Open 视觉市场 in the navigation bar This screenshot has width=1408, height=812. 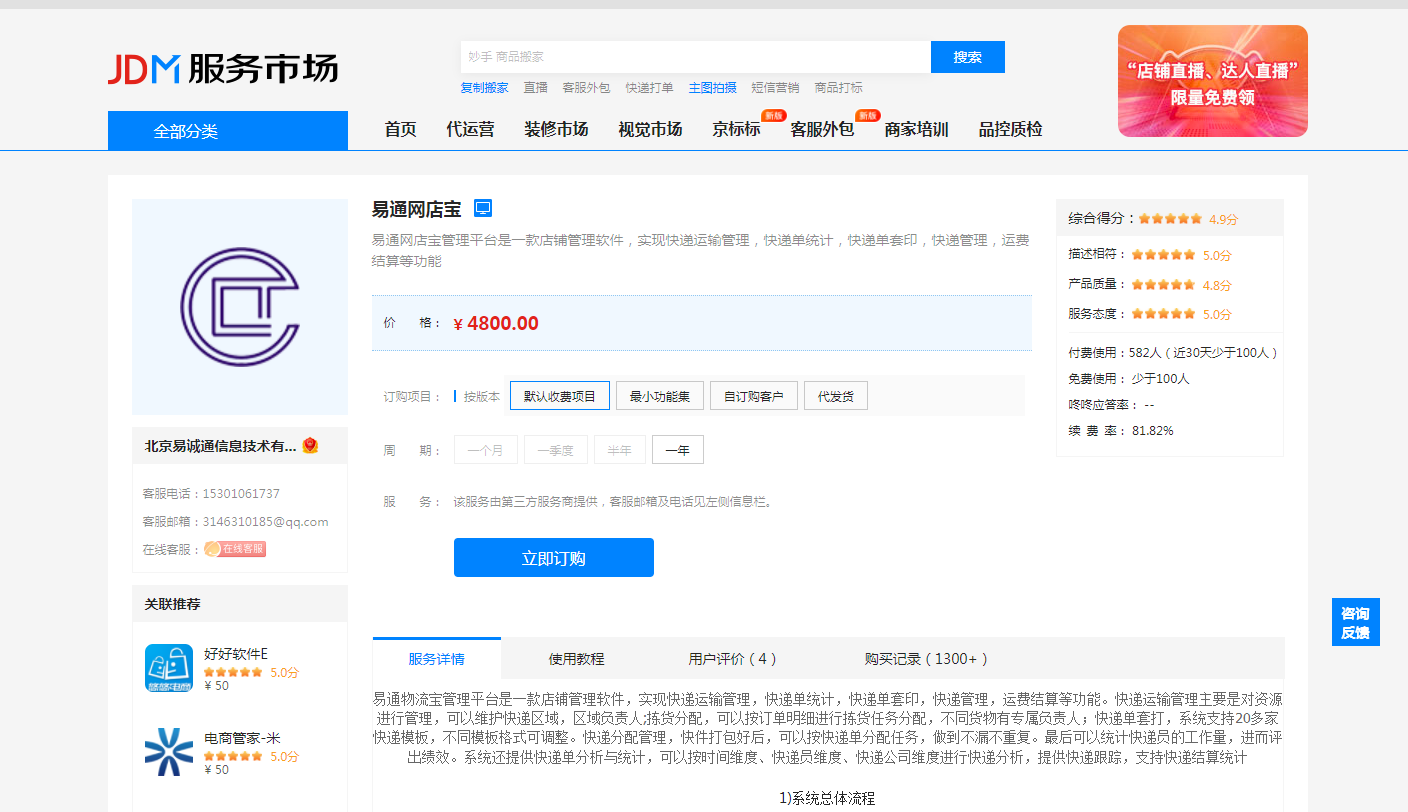(x=650, y=129)
